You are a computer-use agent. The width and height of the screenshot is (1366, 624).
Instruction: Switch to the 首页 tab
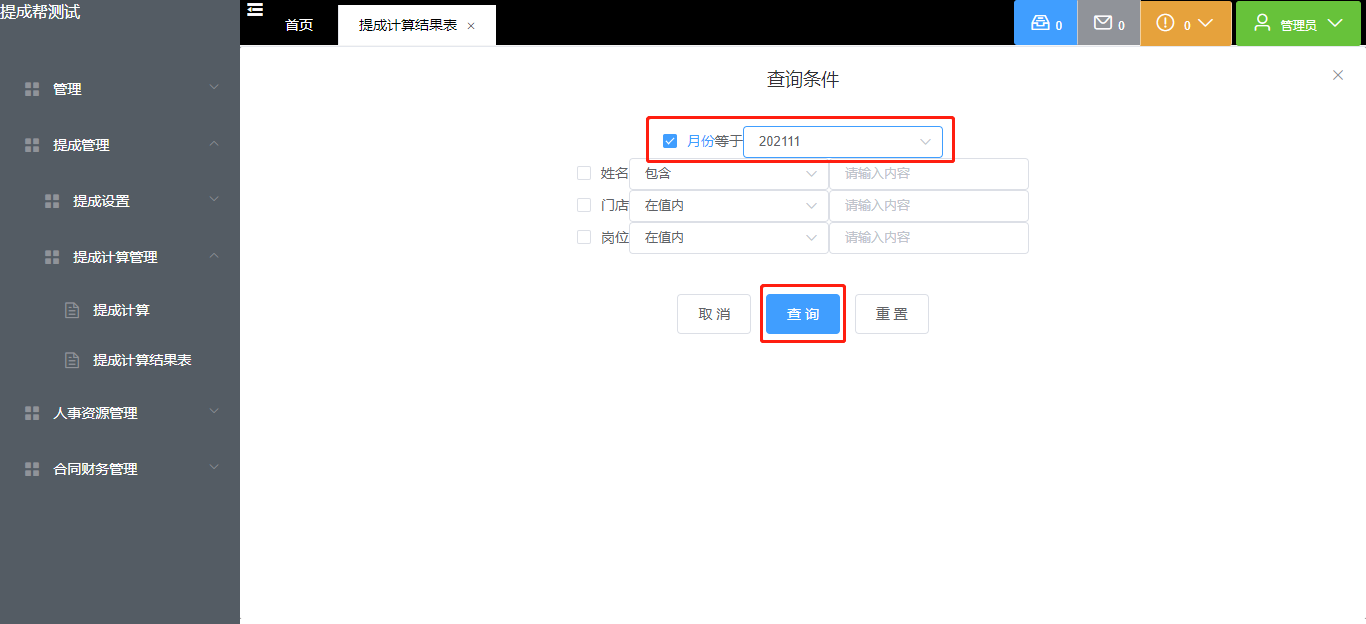[299, 25]
